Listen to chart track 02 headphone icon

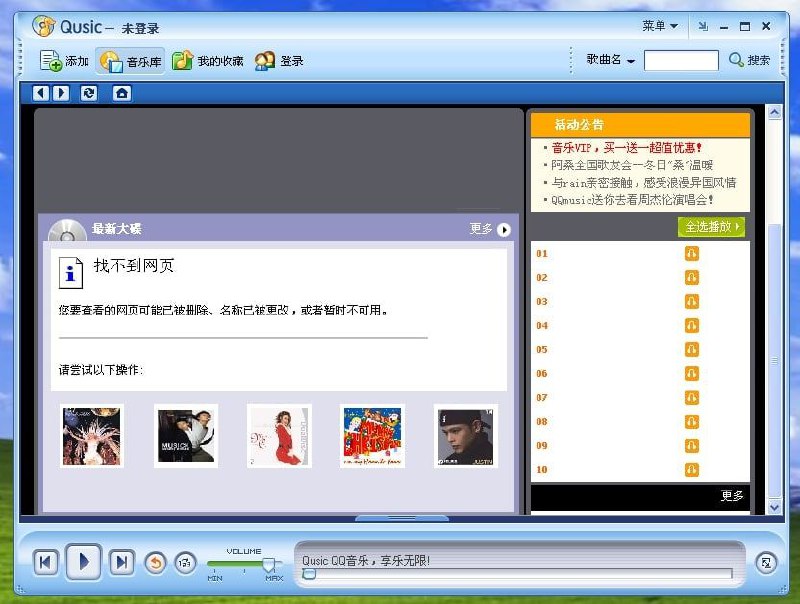pyautogui.click(x=691, y=277)
